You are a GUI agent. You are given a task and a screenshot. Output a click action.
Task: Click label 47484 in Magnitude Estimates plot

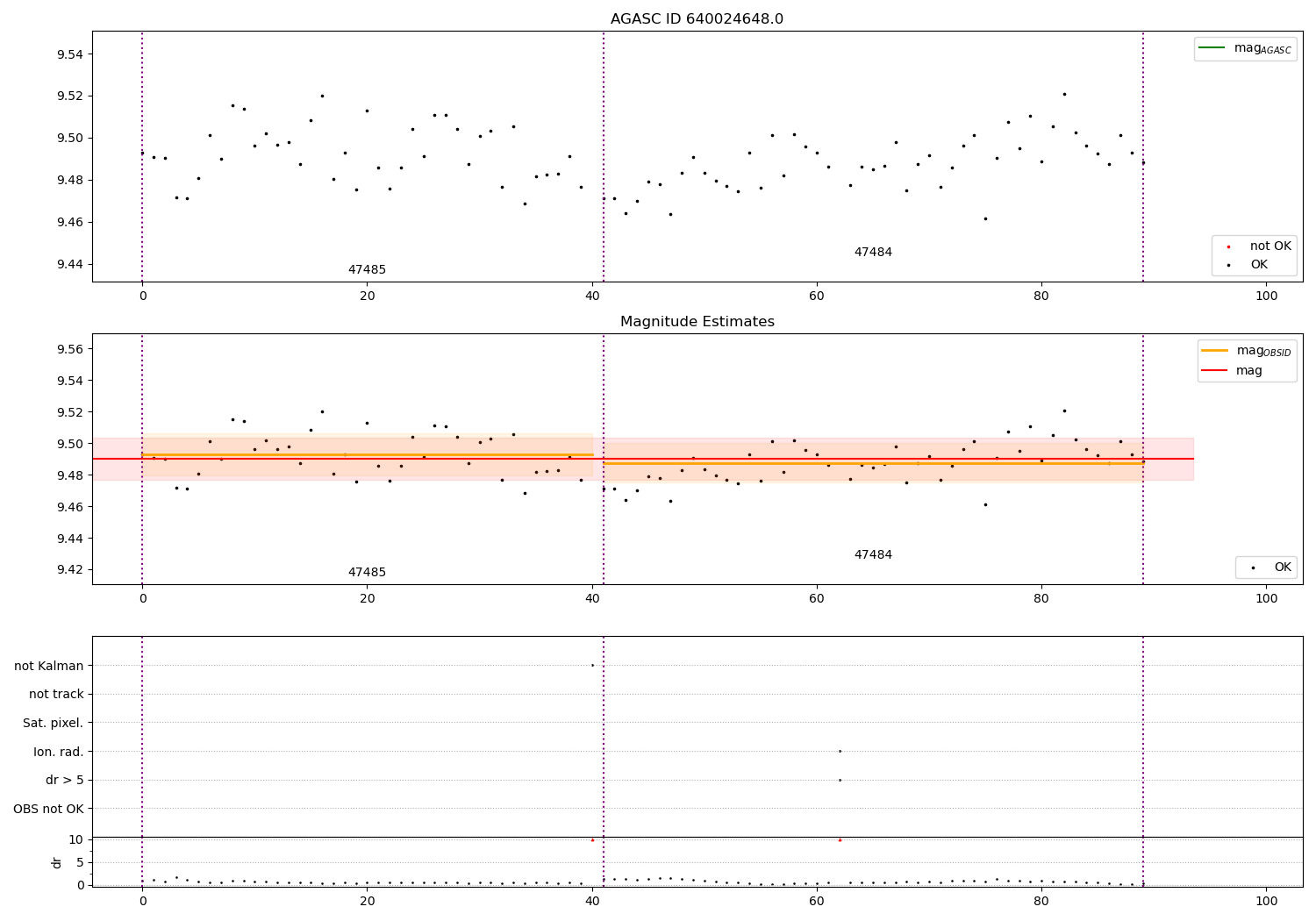point(873,555)
